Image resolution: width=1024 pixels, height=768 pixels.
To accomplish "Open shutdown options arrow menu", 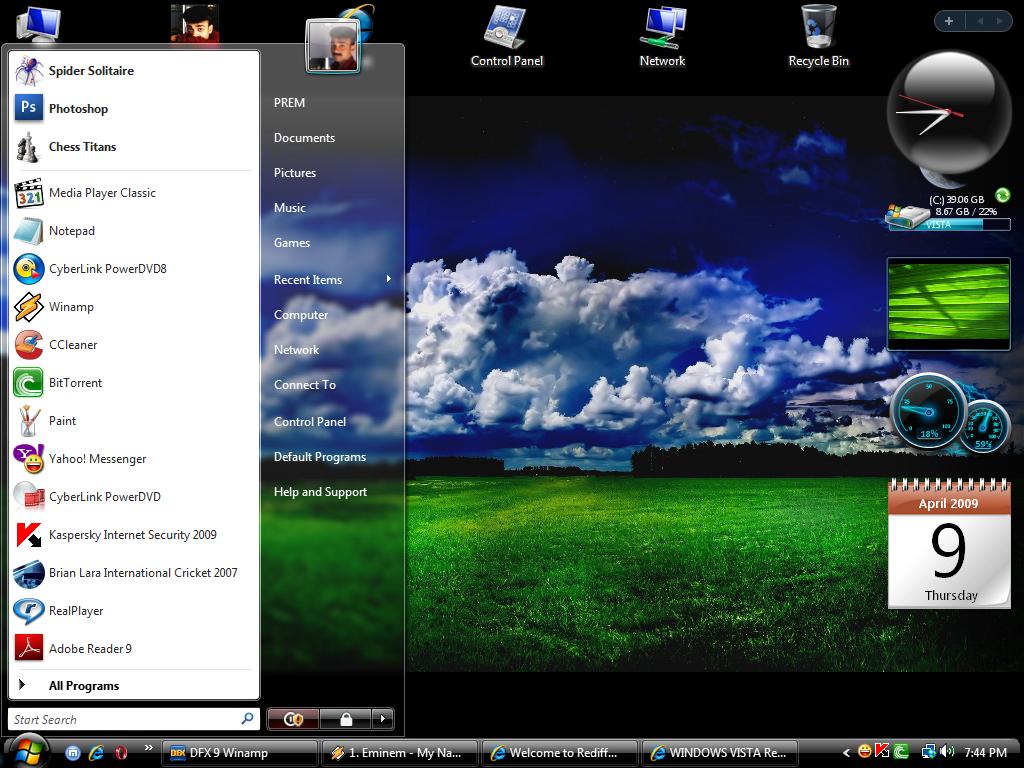I will point(383,719).
